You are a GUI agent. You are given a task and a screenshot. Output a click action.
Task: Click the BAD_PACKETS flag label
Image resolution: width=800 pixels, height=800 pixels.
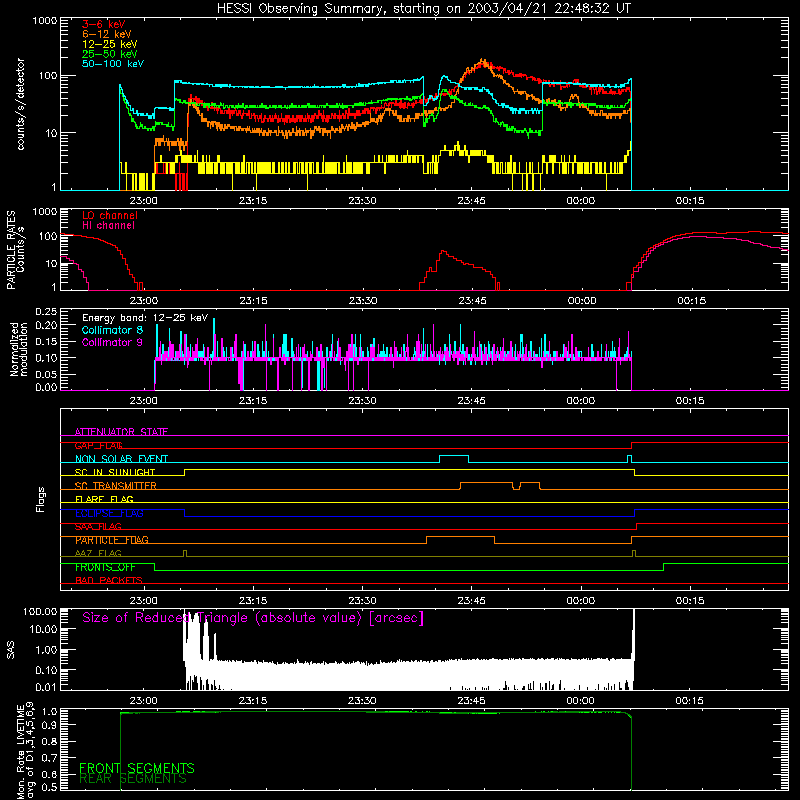pos(109,581)
